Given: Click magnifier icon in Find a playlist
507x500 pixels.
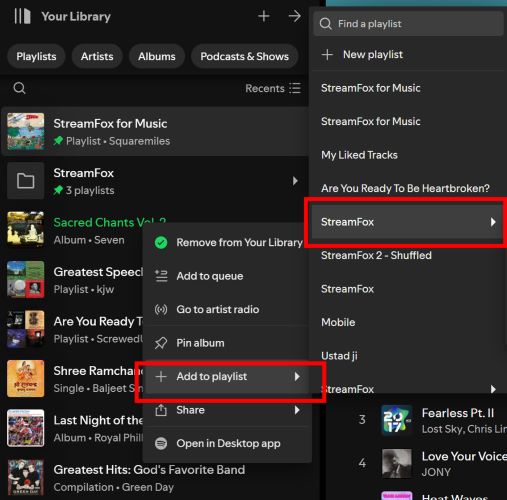Looking at the screenshot, I should point(325,24).
